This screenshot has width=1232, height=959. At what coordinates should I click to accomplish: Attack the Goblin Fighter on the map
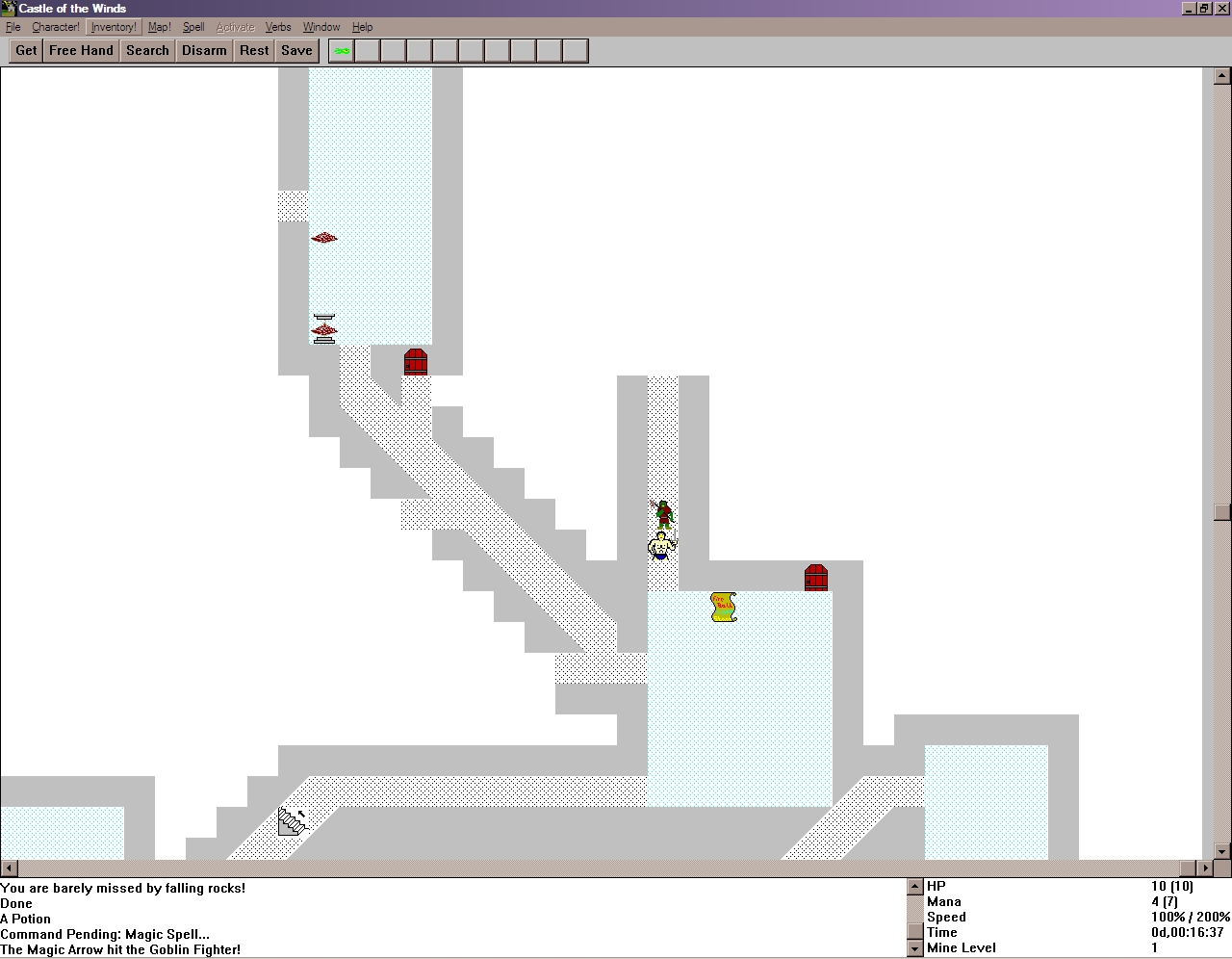click(663, 513)
